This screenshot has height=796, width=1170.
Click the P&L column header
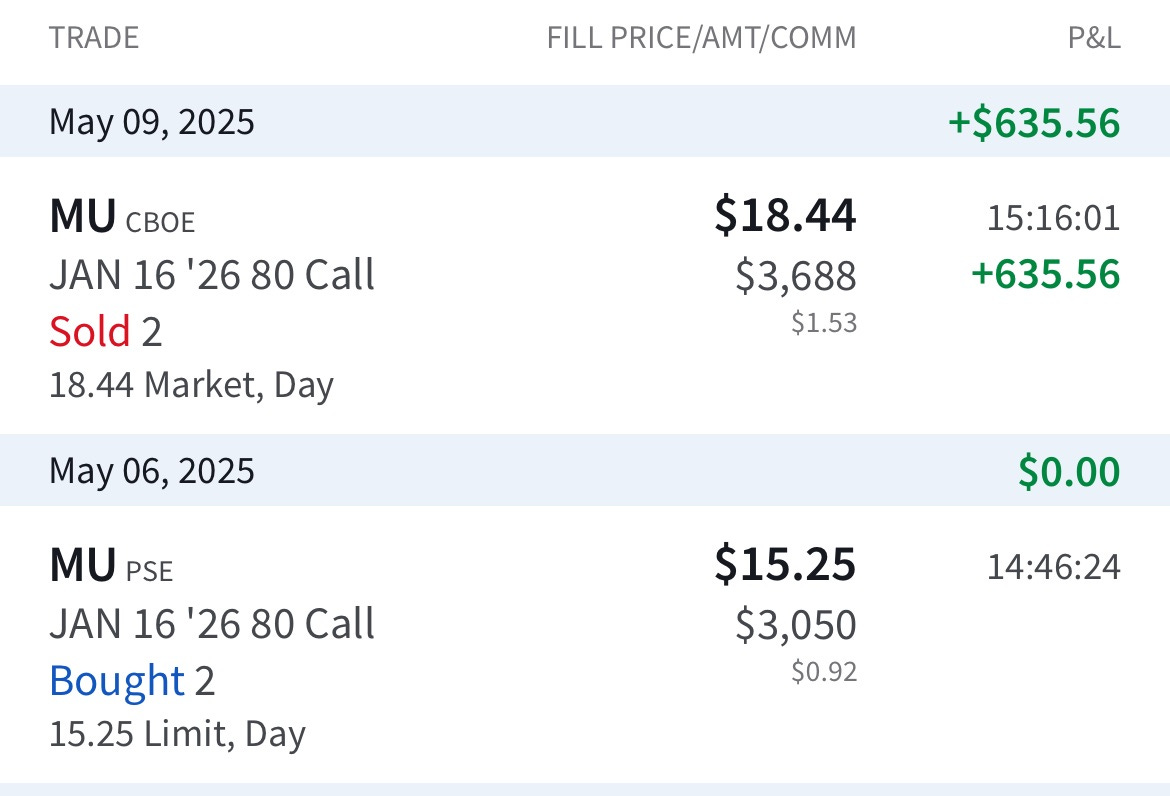(x=1094, y=38)
